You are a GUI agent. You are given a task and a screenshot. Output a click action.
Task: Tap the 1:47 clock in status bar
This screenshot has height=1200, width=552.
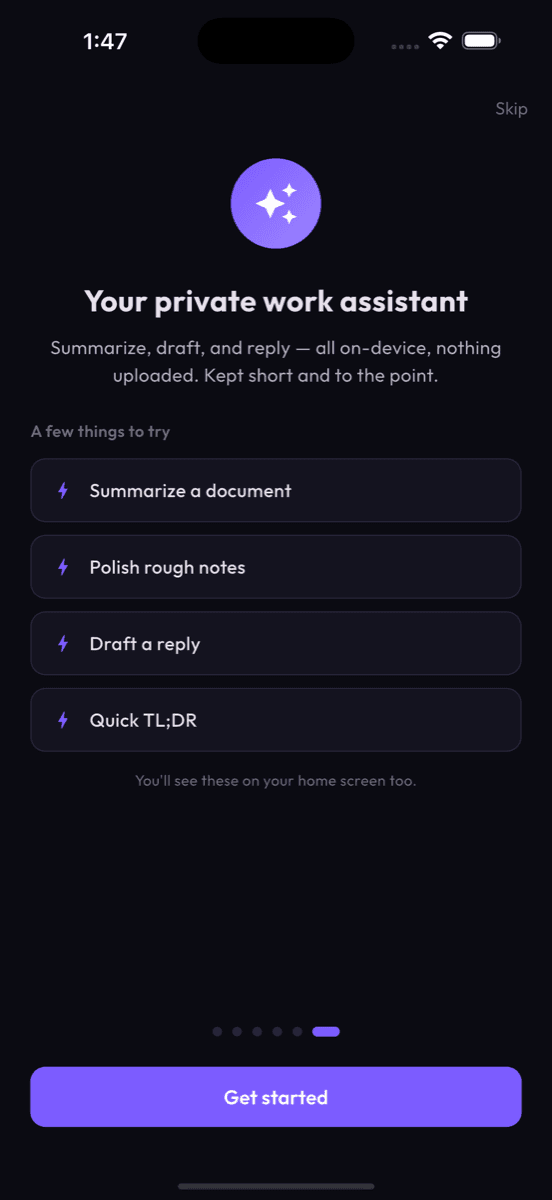(x=105, y=41)
